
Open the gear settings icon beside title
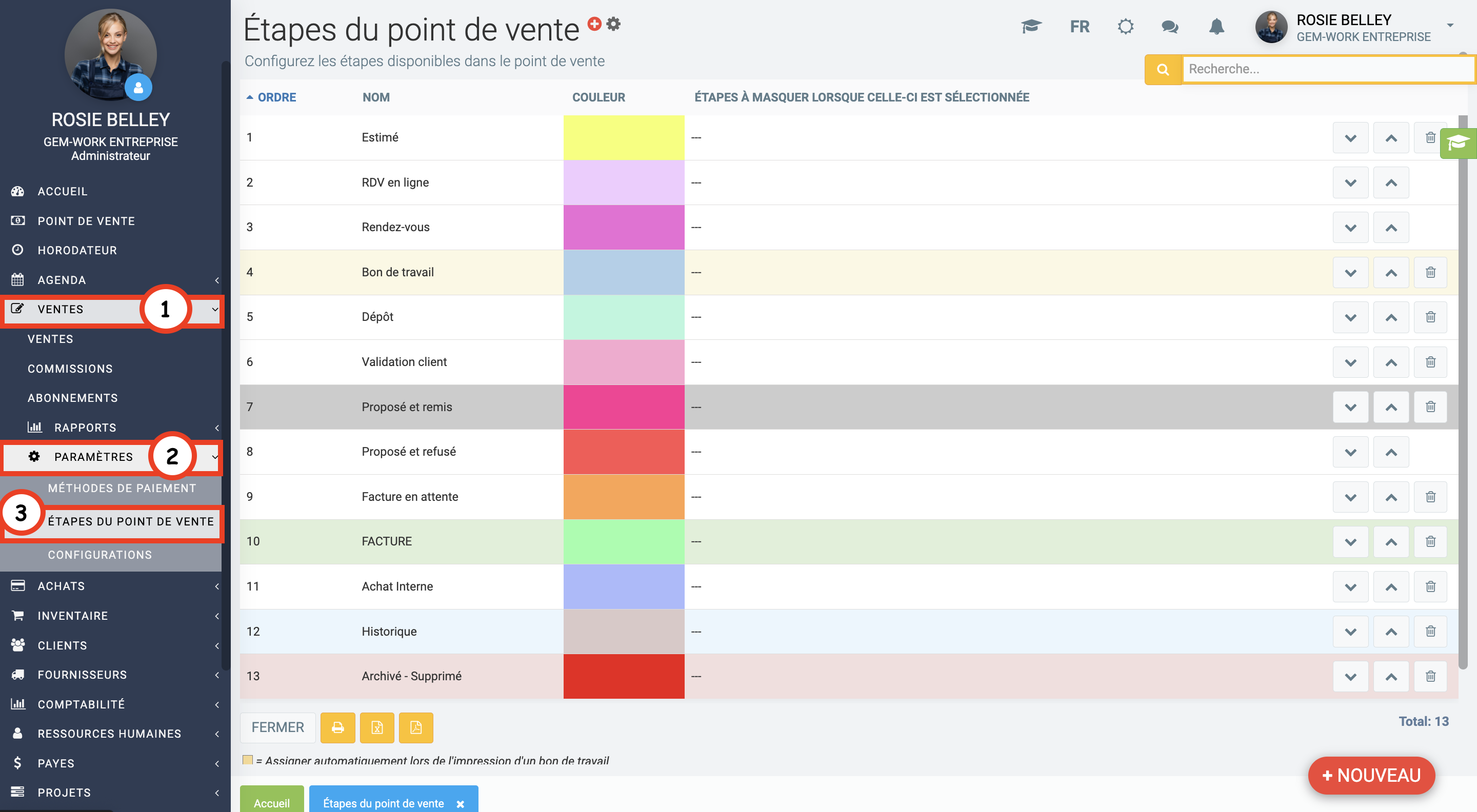tap(613, 24)
